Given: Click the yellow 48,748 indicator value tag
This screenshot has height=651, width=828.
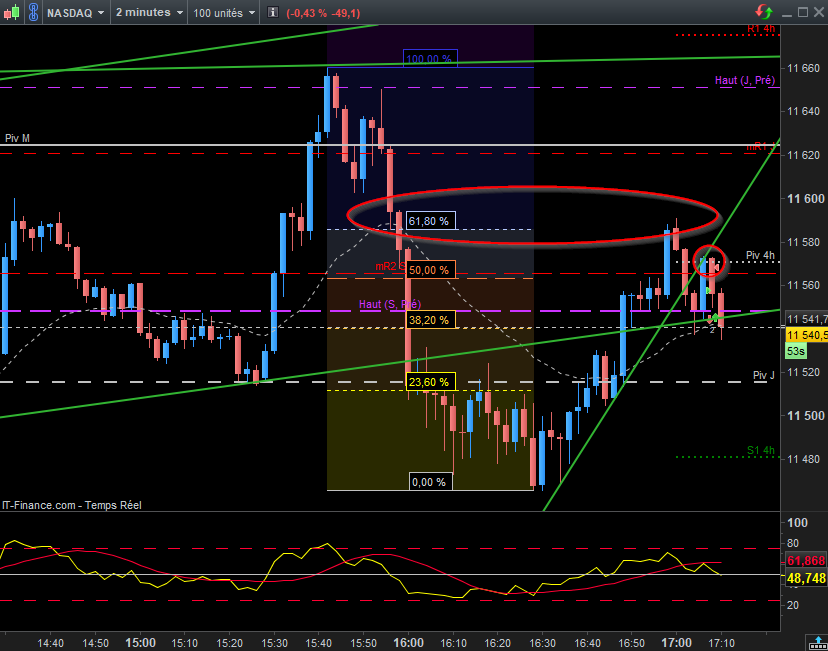Looking at the screenshot, I should pos(806,579).
